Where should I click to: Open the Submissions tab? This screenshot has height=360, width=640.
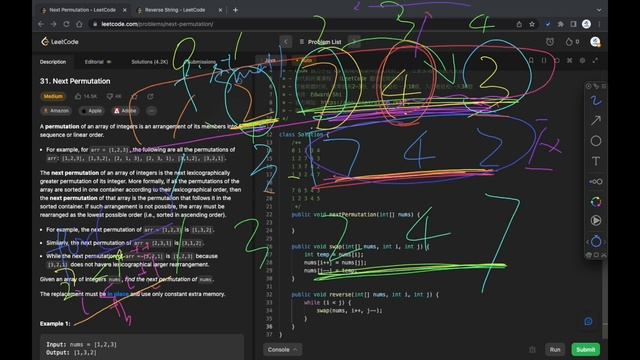coord(200,62)
